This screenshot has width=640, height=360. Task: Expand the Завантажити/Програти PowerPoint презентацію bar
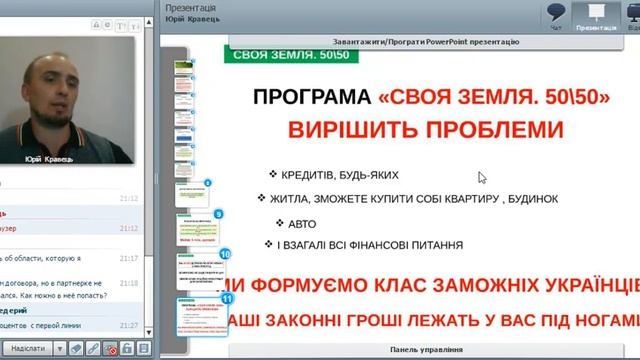[x=426, y=42]
